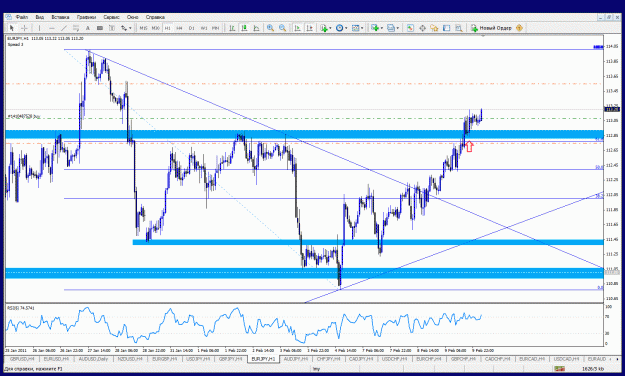Viewport: 625px width, 376px height.
Task: Pick the horizontal line drawing tool
Action: click(51, 28)
